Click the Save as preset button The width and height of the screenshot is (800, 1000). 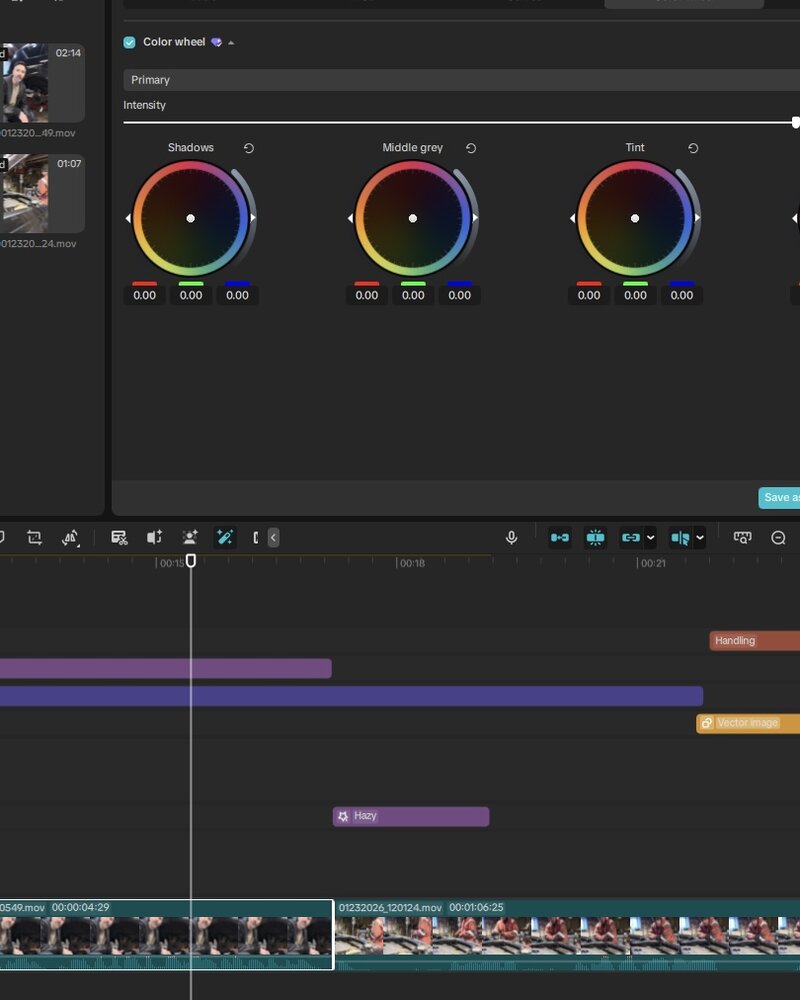[x=779, y=498]
